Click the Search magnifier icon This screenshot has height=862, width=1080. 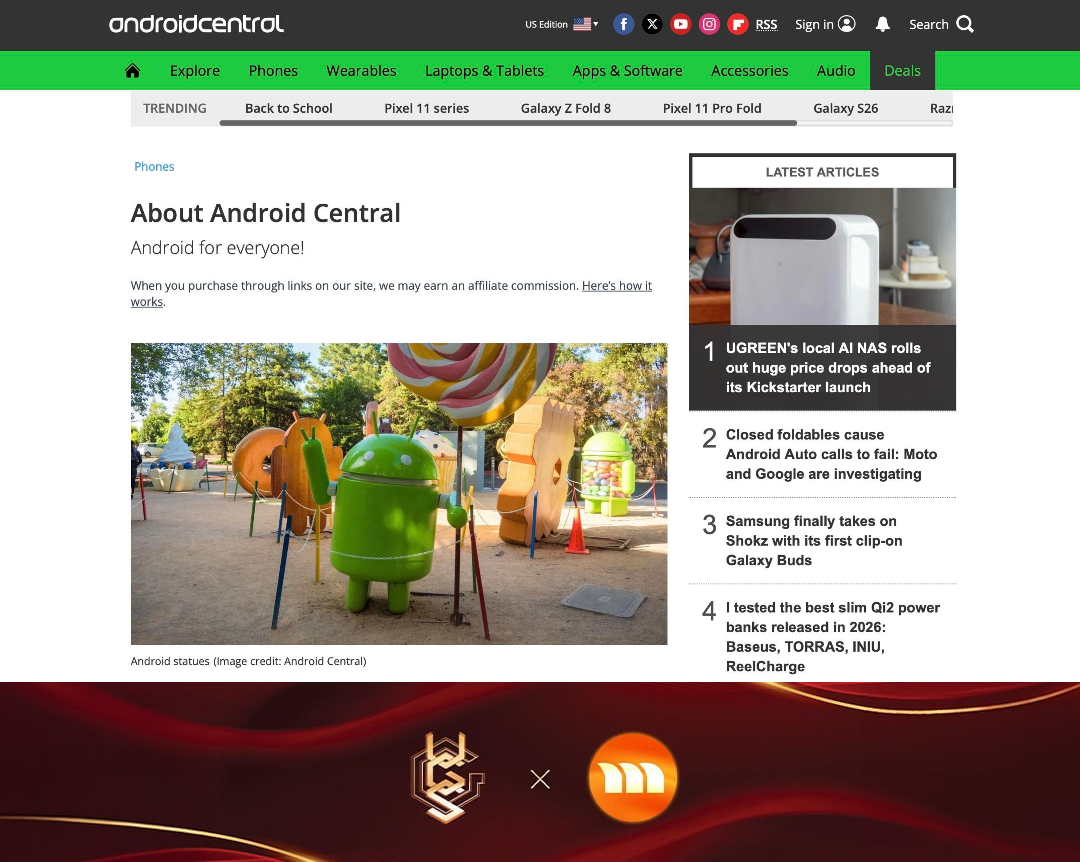pyautogui.click(x=965, y=24)
